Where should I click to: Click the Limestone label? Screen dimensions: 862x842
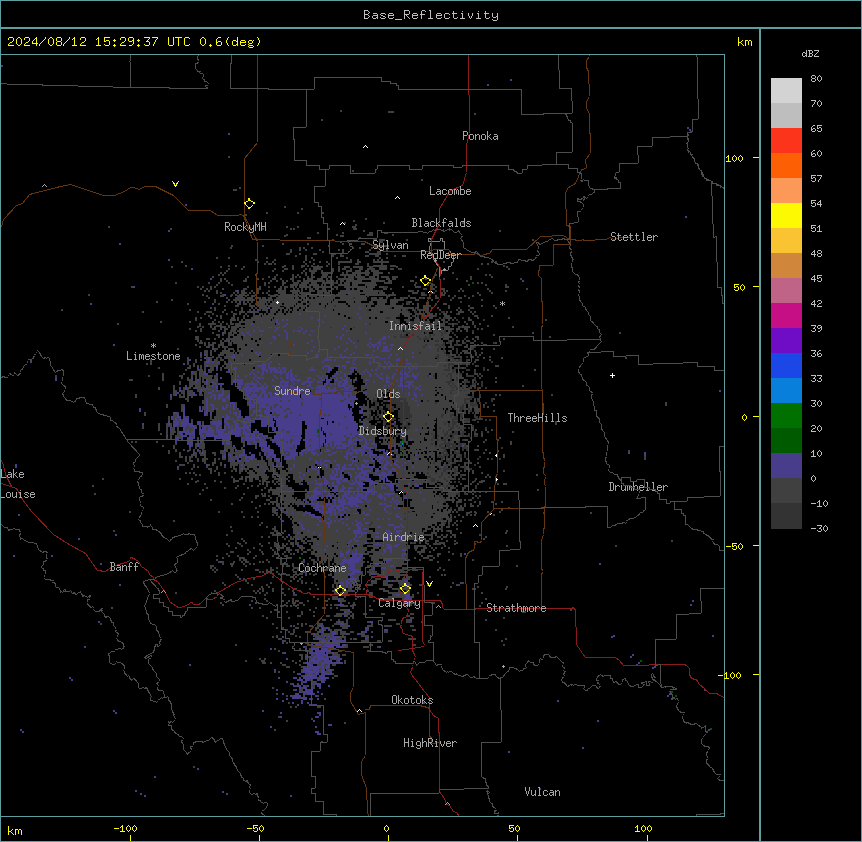(x=153, y=356)
